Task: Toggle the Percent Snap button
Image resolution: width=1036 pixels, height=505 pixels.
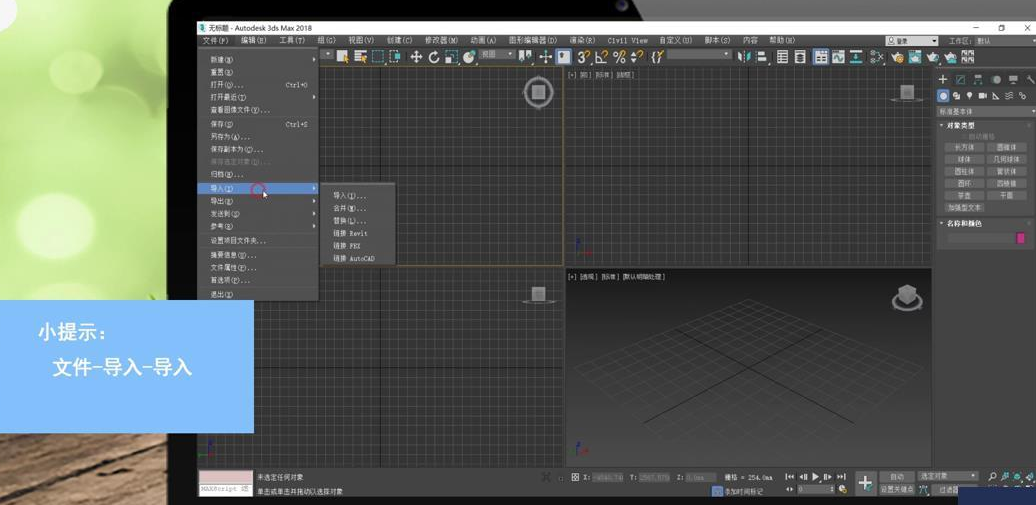Action: tap(619, 57)
